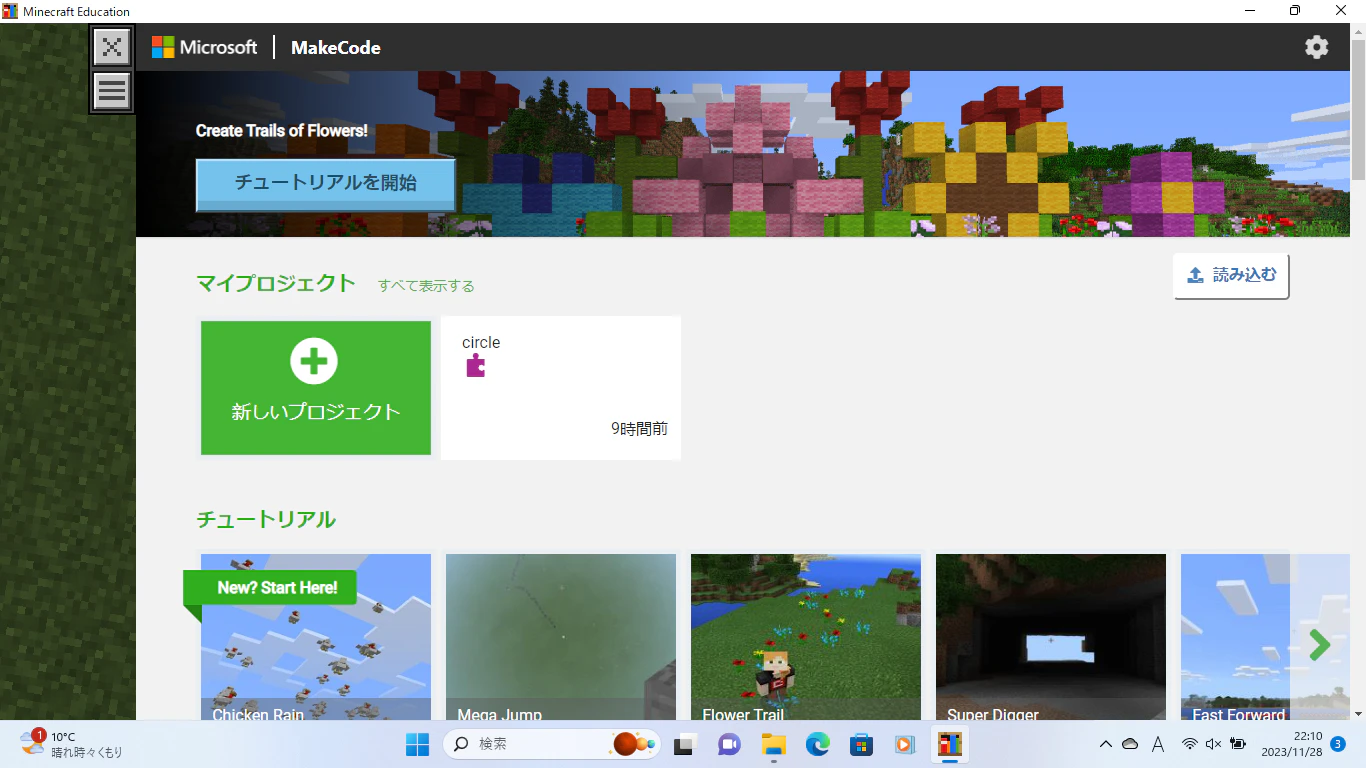Click next arrow in tutorial carousel
Viewport: 1366px width, 768px height.
pyautogui.click(x=1320, y=645)
